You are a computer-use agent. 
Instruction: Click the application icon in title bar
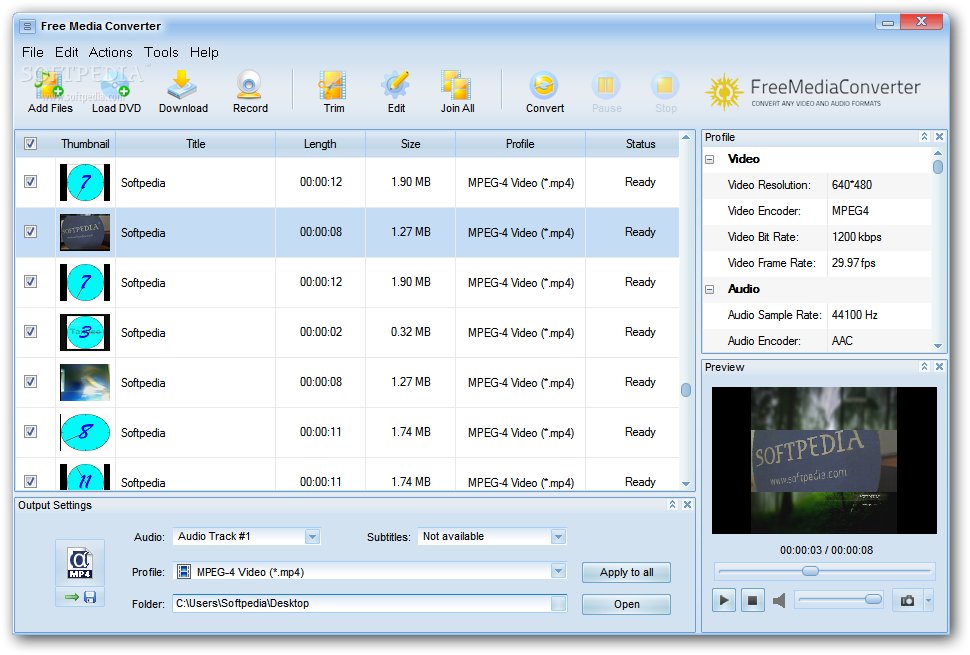pos(27,27)
